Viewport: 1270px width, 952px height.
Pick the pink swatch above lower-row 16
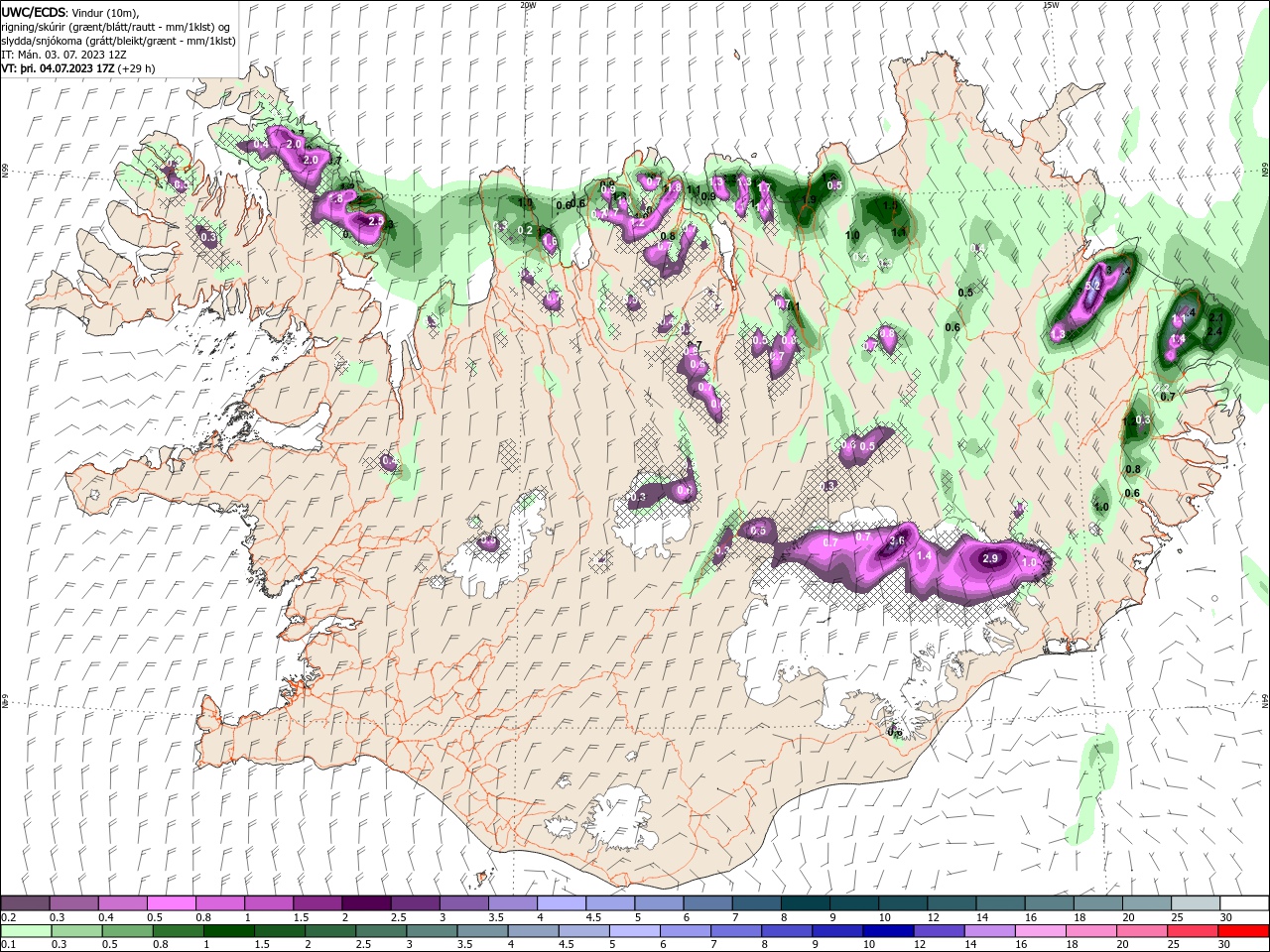(x=1040, y=931)
